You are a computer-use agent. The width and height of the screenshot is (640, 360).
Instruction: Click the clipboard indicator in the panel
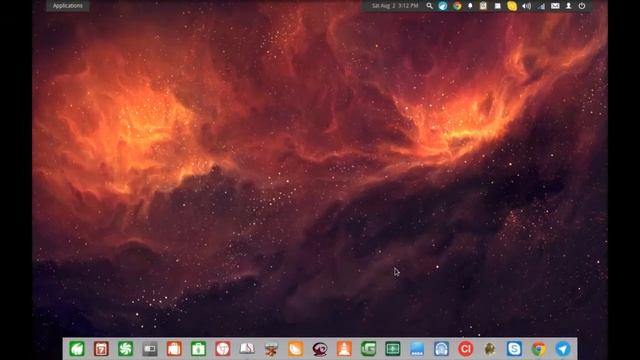pos(483,6)
